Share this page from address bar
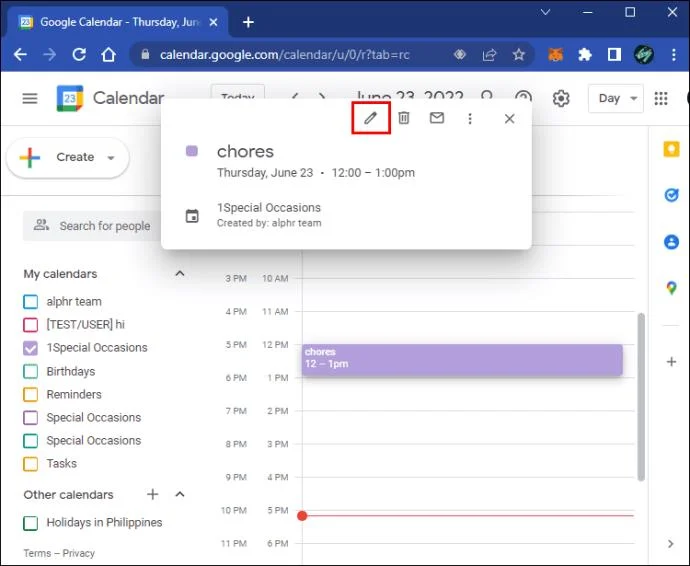This screenshot has height=566, width=690. tap(489, 55)
